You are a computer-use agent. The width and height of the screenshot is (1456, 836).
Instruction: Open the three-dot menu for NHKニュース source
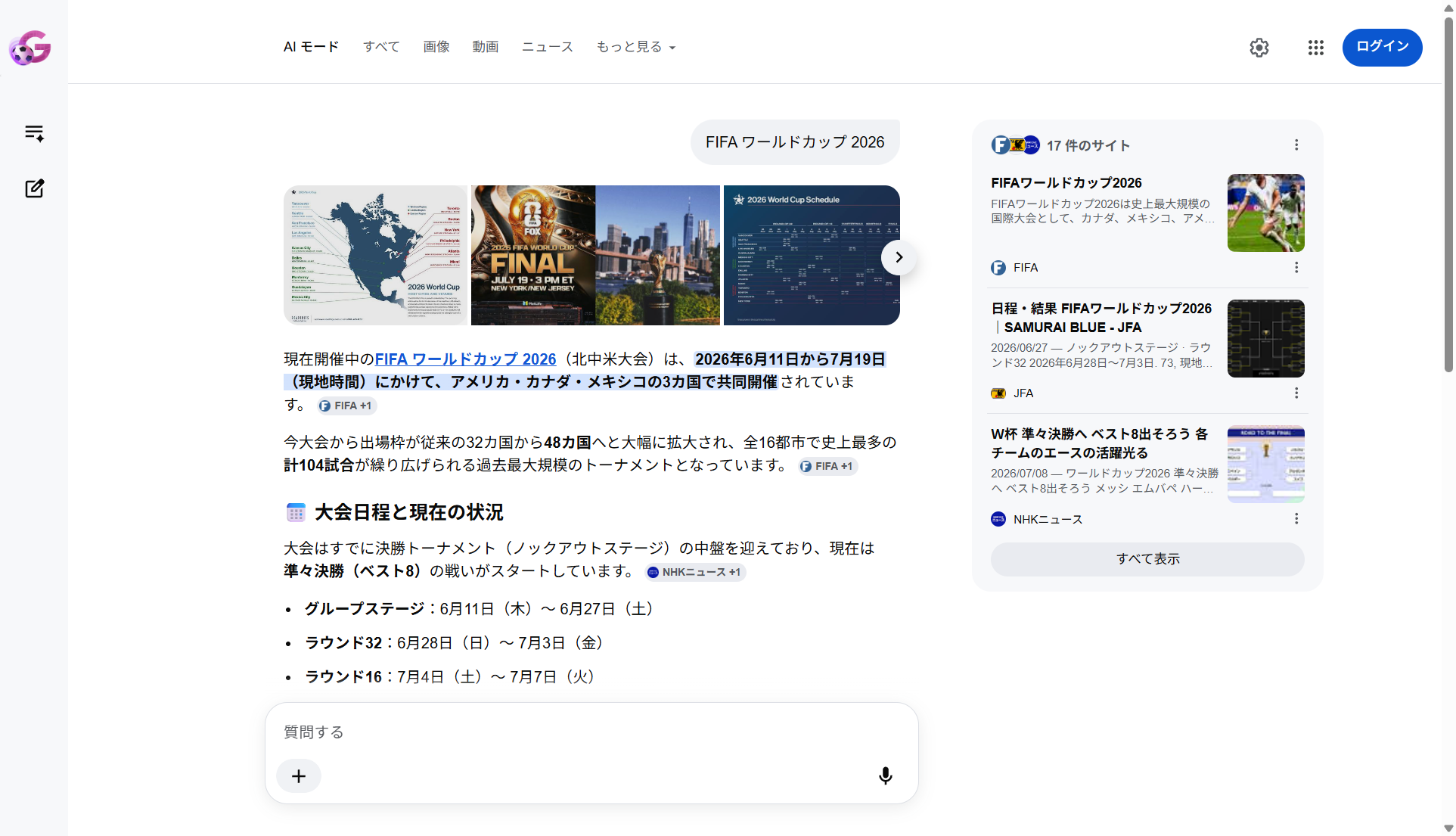1296,518
